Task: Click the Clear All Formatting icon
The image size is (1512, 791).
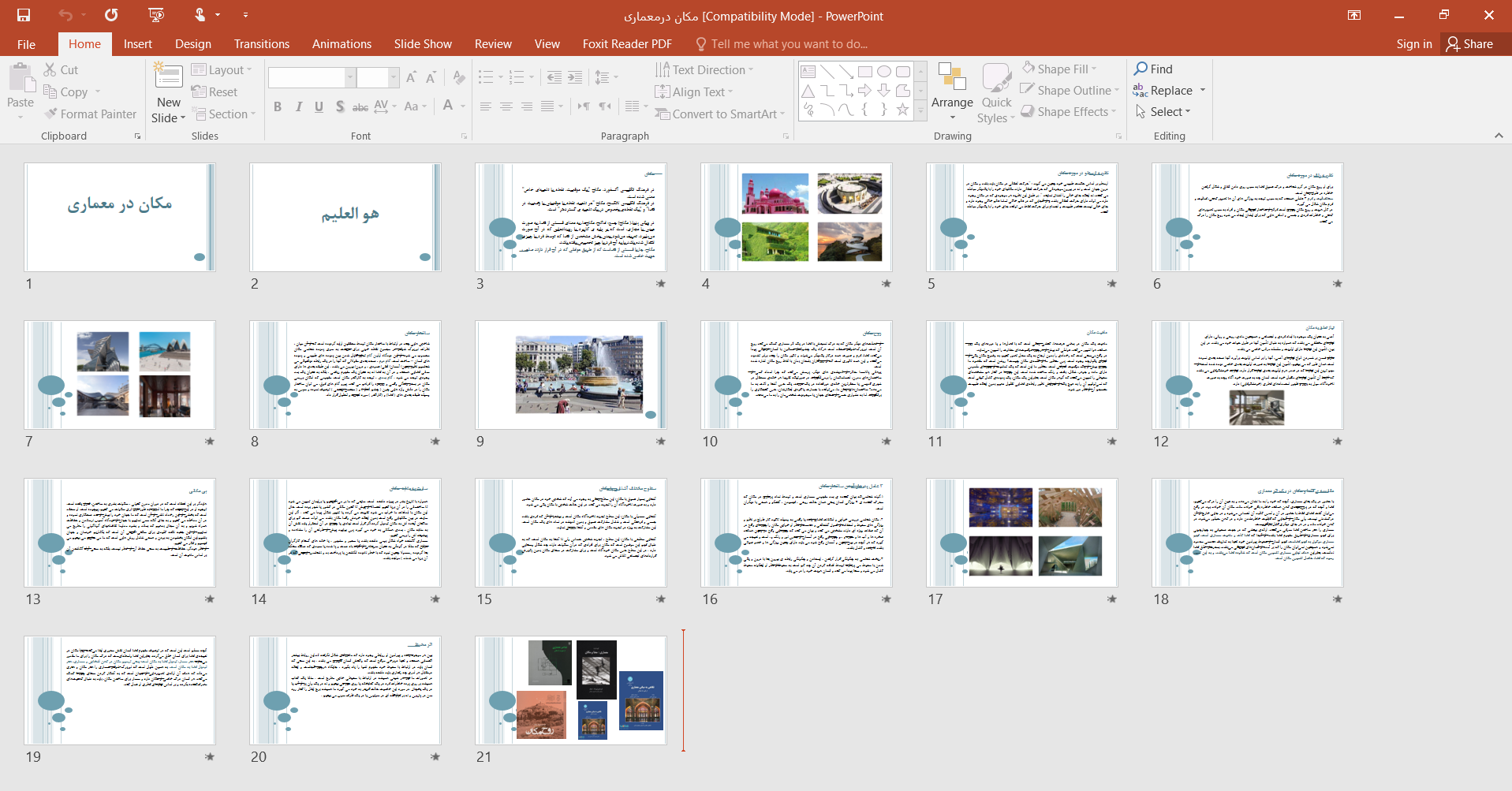Action: click(x=459, y=77)
